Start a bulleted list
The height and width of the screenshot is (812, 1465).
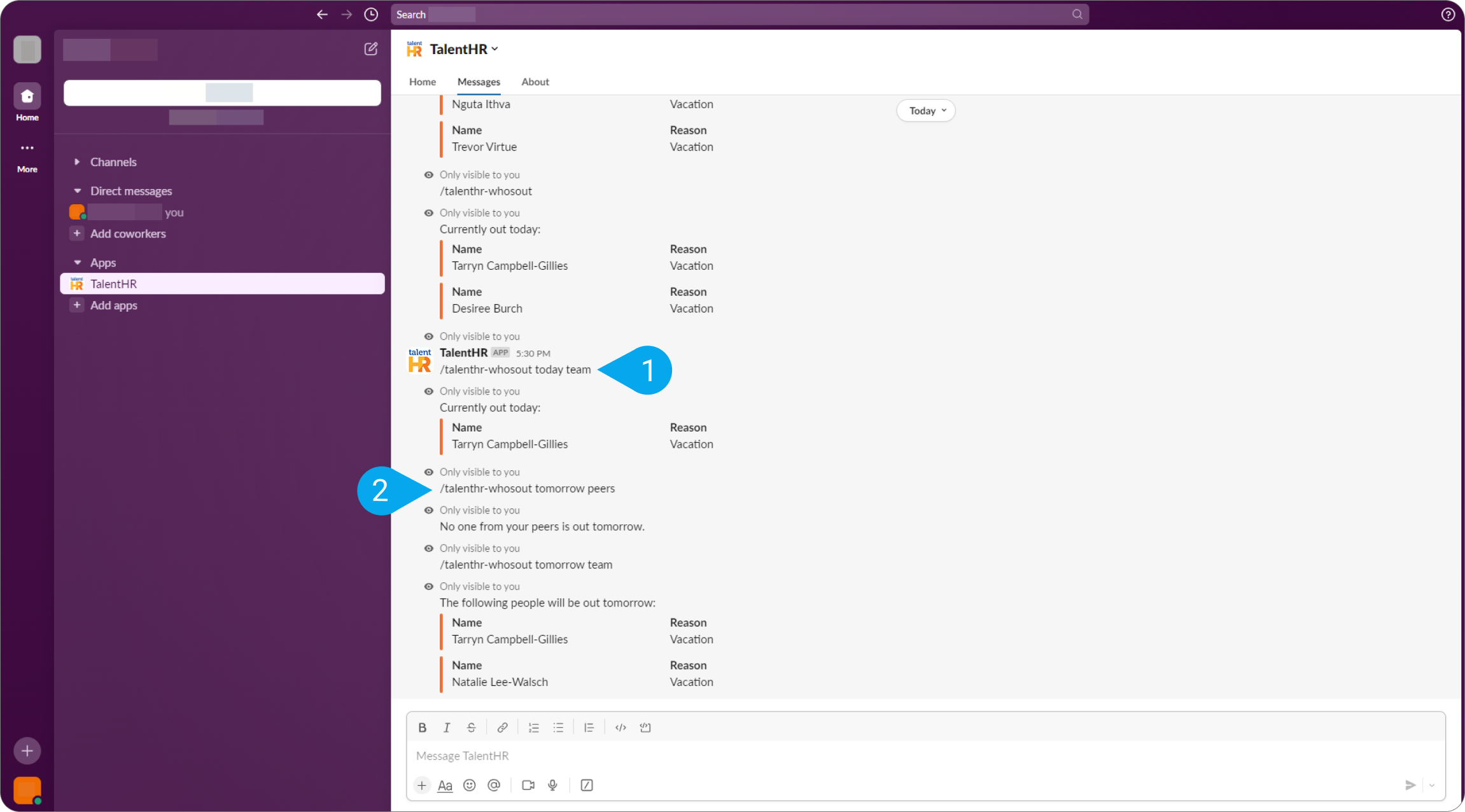pyautogui.click(x=558, y=727)
